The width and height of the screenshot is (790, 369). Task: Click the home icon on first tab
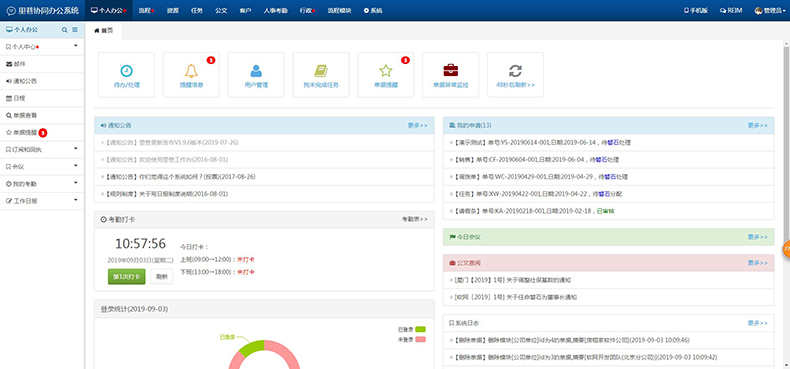(x=97, y=31)
